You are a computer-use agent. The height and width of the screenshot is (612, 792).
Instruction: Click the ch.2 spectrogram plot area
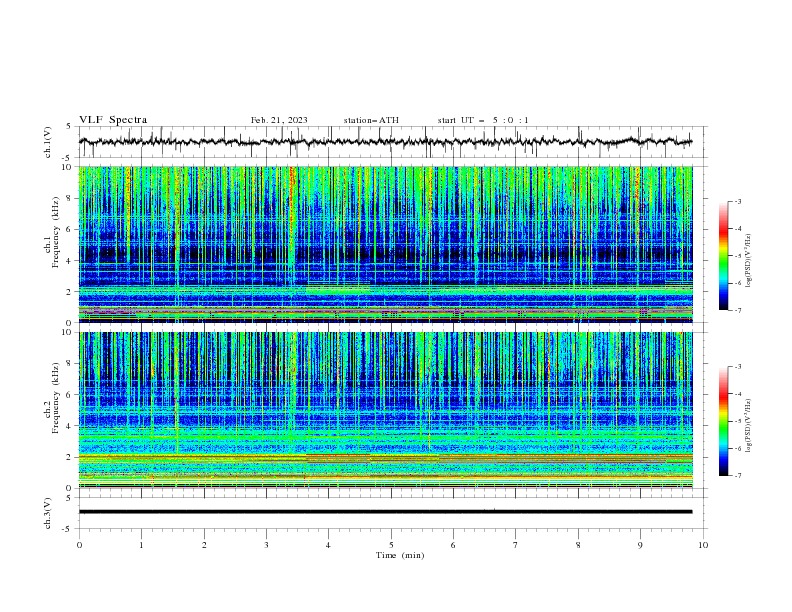coord(385,410)
